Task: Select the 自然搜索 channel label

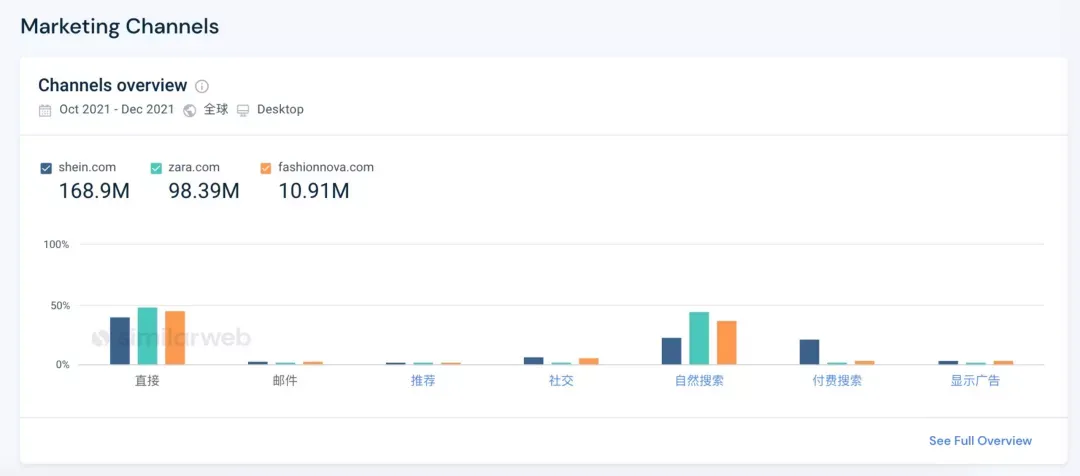Action: point(699,381)
